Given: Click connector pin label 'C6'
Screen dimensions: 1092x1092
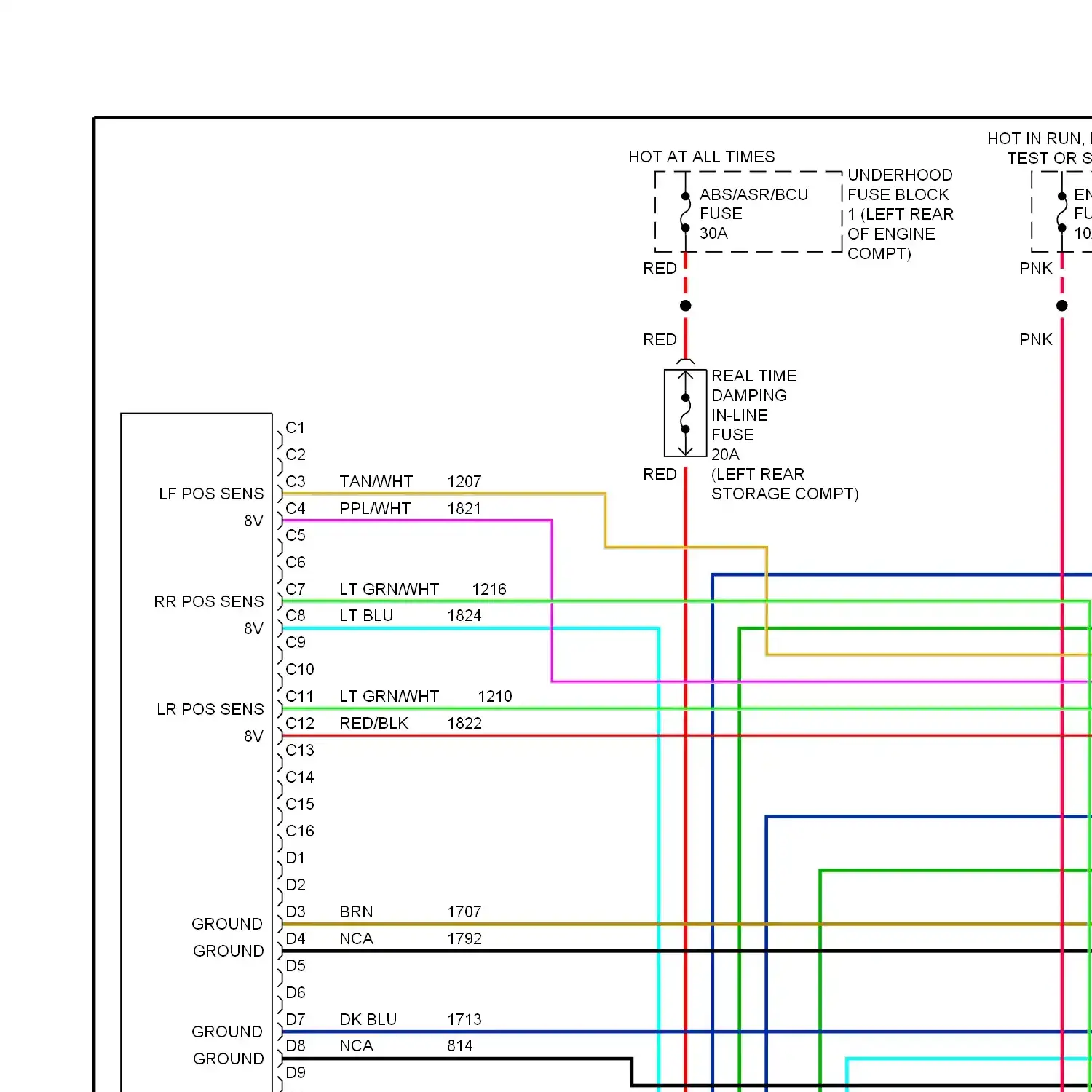Looking at the screenshot, I should click(296, 563).
